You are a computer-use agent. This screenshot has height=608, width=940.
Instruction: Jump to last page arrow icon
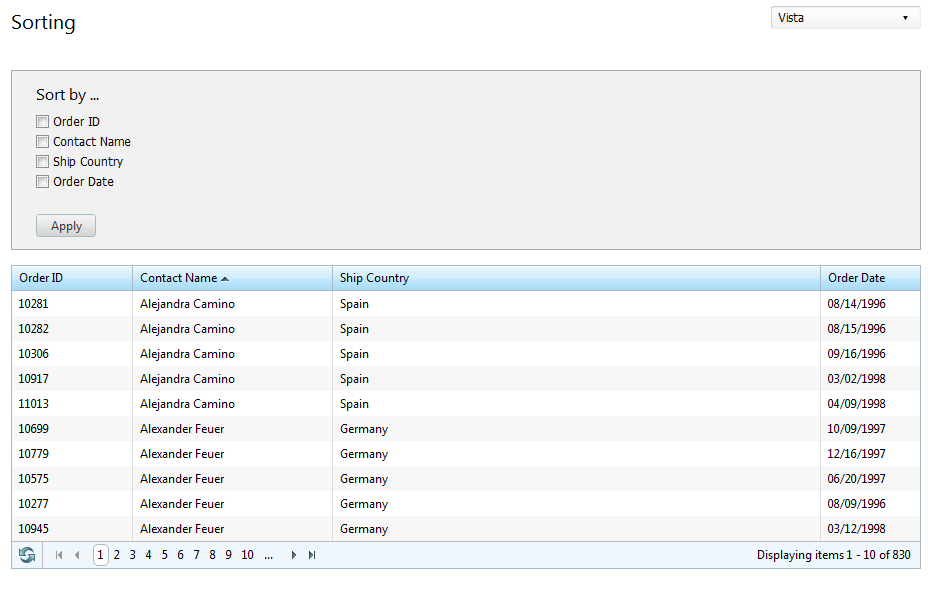312,555
